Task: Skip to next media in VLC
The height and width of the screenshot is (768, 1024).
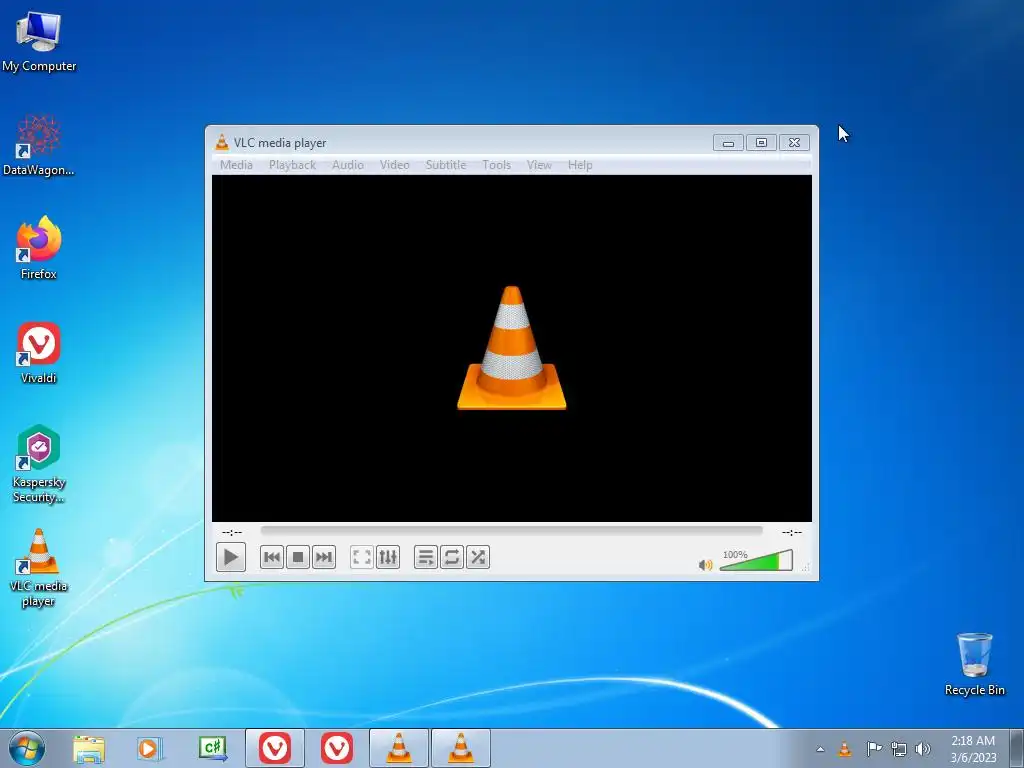Action: 323,557
